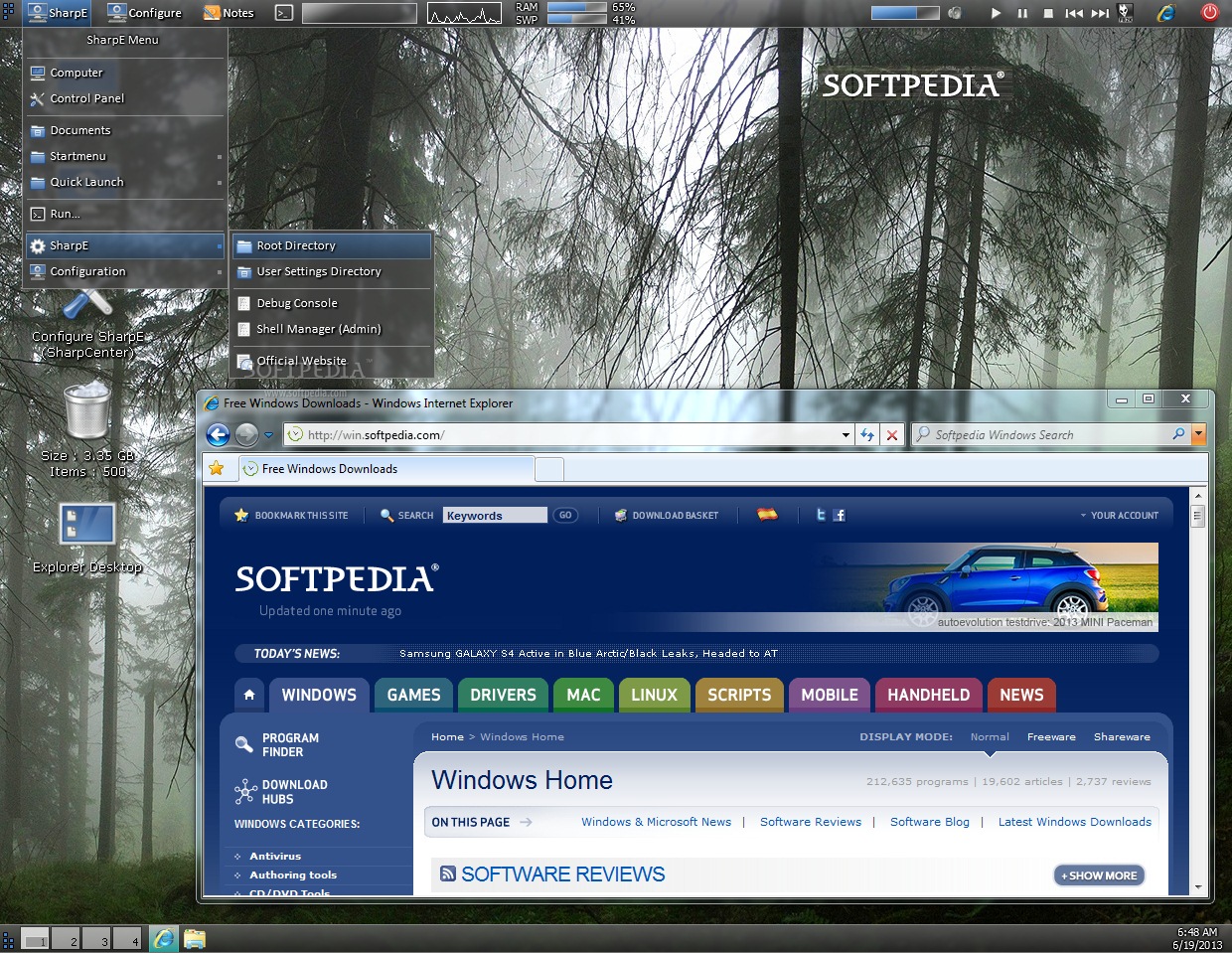The height and width of the screenshot is (953, 1232).
Task: Click the Previous track button
Action: point(1074,13)
